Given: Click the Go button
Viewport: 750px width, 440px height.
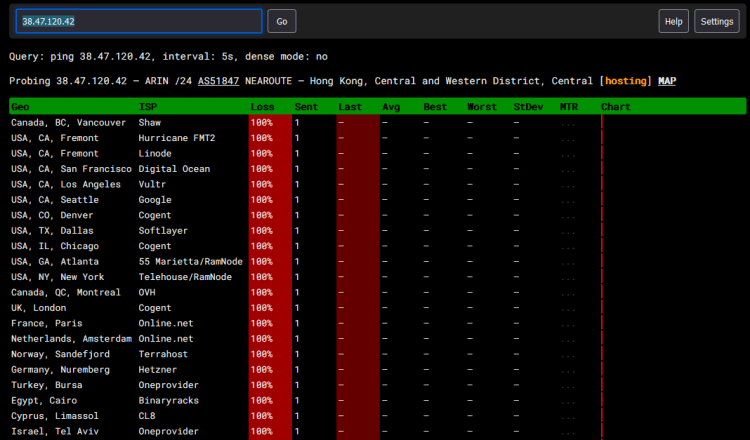Looking at the screenshot, I should point(281,22).
